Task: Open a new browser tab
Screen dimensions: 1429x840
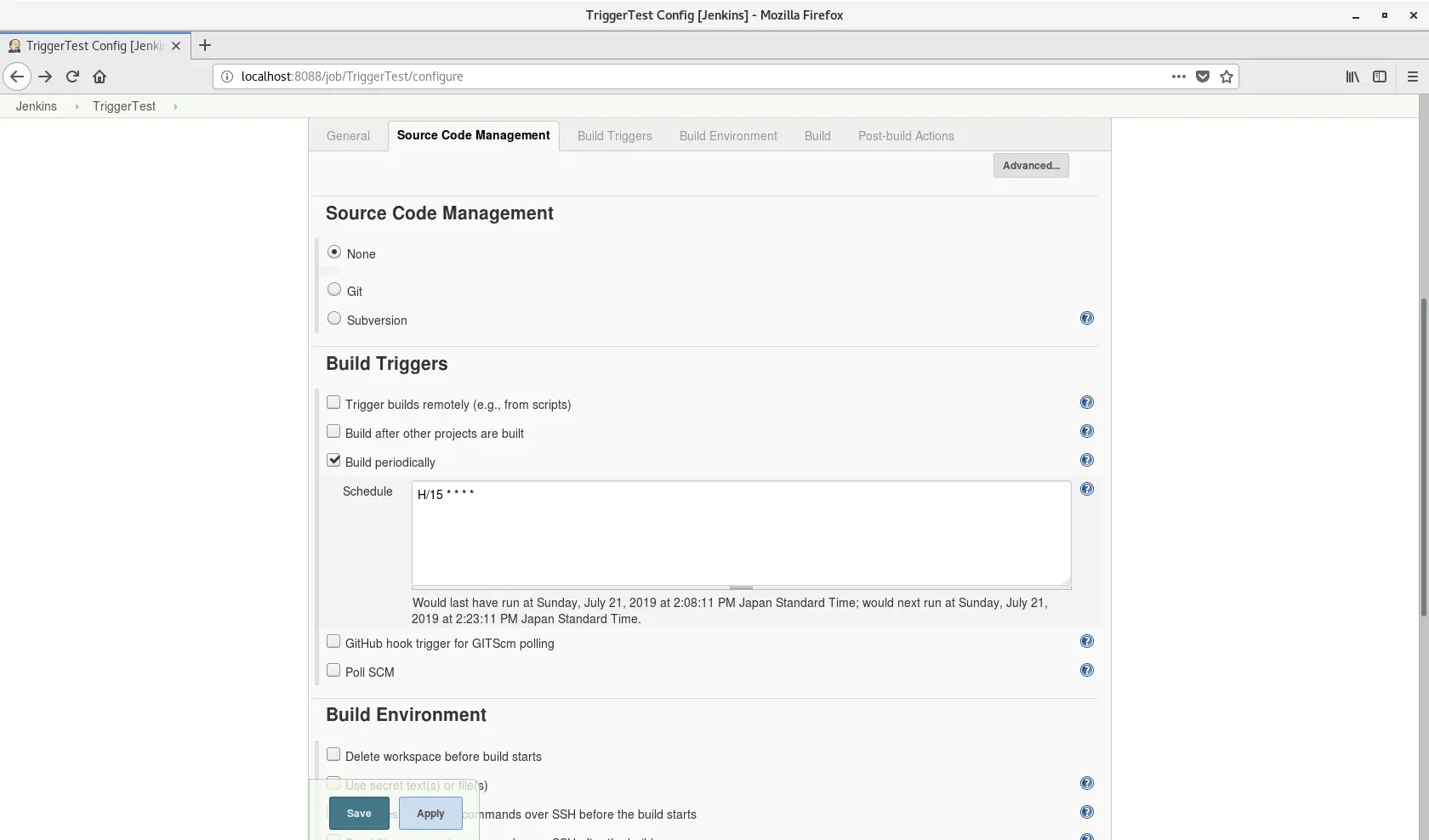Action: (x=205, y=46)
